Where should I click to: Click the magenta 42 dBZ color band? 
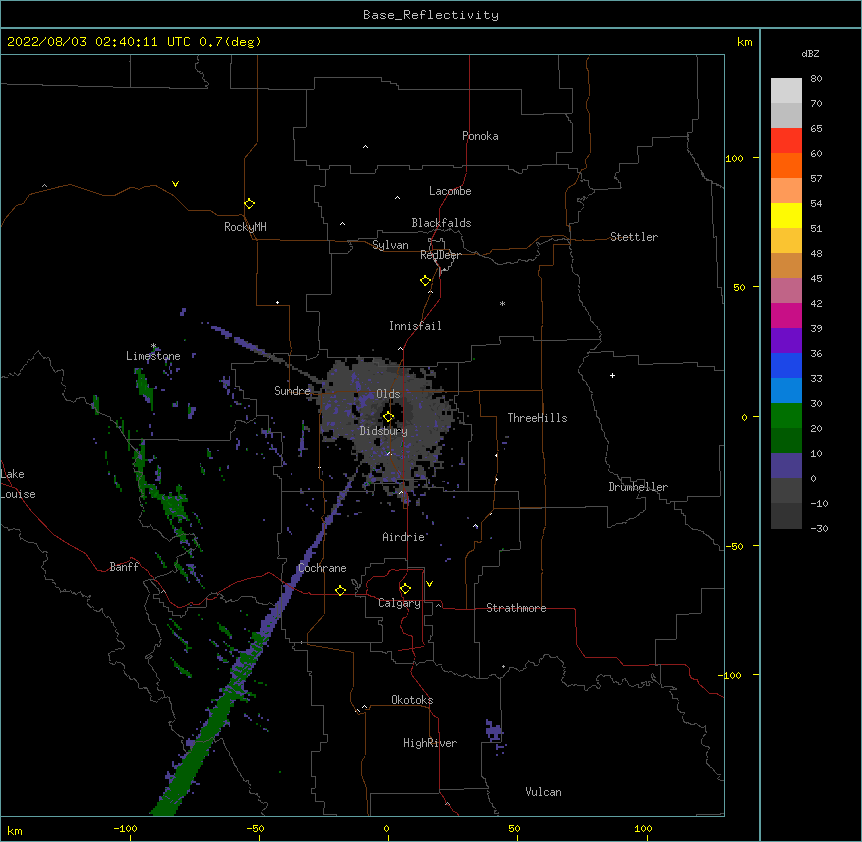click(786, 315)
